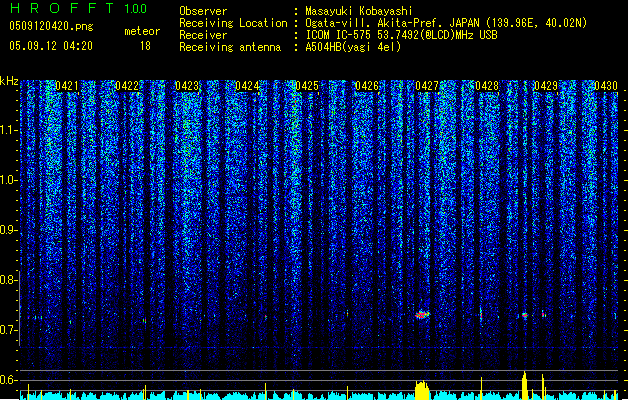Click the 0.9 kHz axis label
The width and height of the screenshot is (629, 400).
pos(9,230)
